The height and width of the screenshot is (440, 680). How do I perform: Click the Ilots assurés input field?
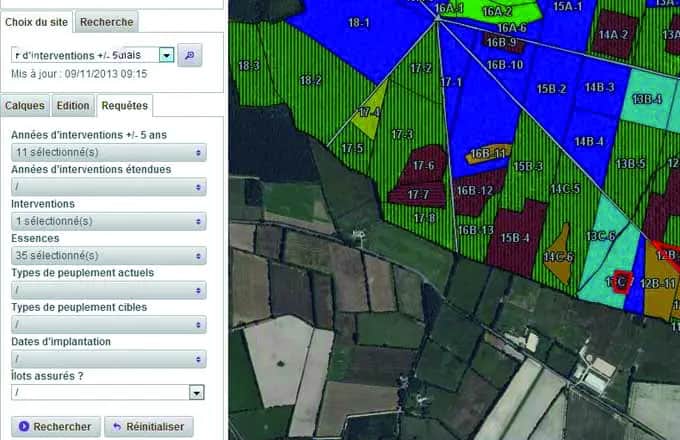coord(100,392)
